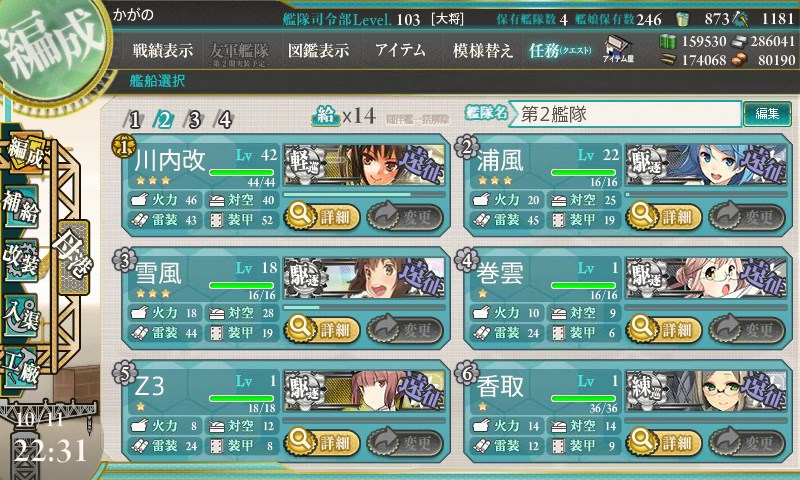
Task: Click the 母港 home port sign
Action: pyautogui.click(x=74, y=257)
